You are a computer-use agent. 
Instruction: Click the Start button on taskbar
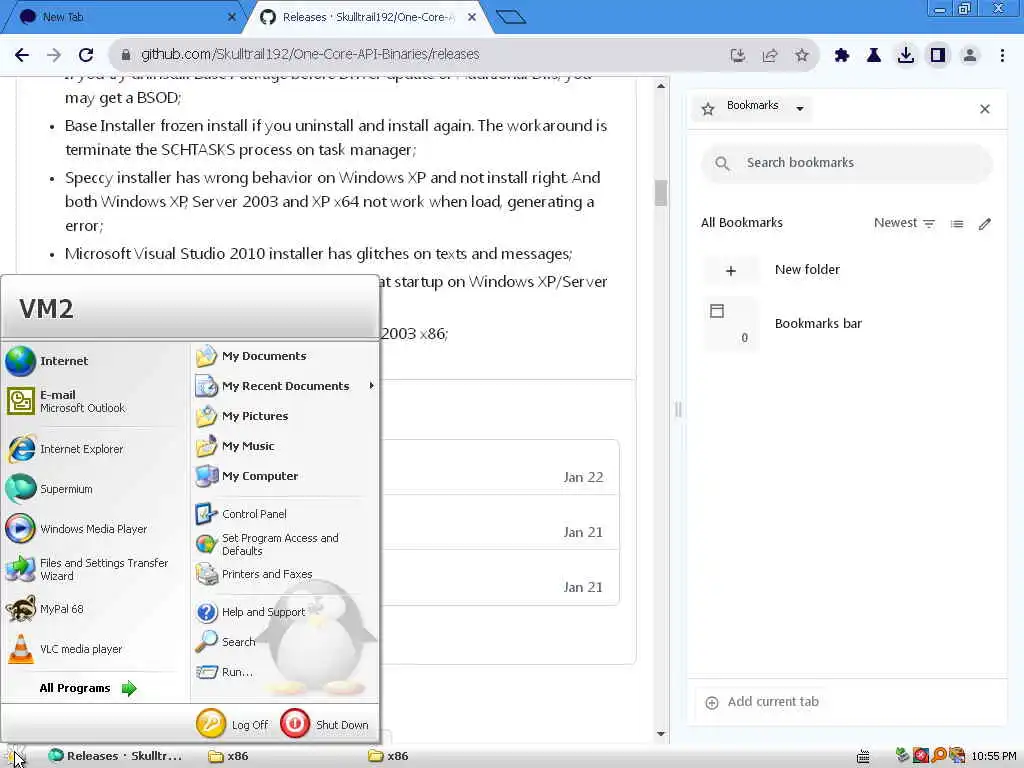tap(17, 756)
